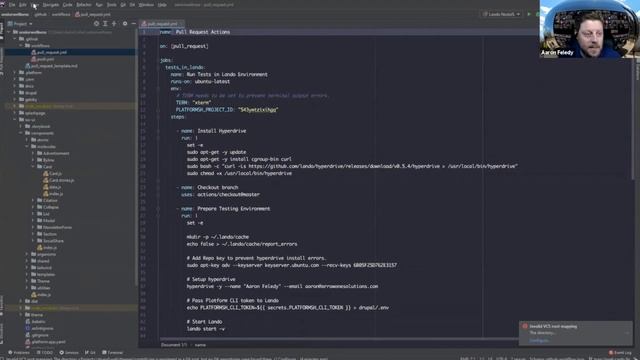
Task: Hide the Project panel with minus icon
Action: coord(133,24)
